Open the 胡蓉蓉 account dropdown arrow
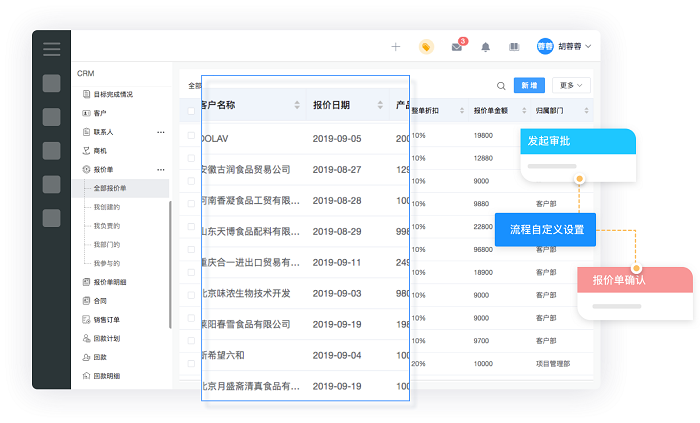The height and width of the screenshot is (423, 700). pos(588,47)
